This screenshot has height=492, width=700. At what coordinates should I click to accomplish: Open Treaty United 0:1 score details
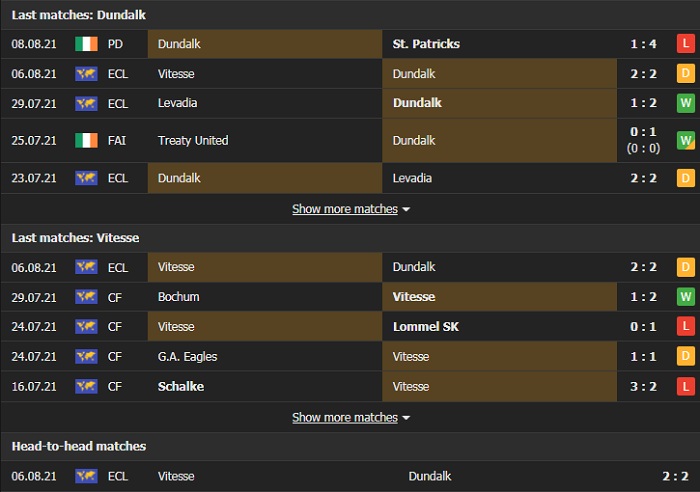point(643,131)
